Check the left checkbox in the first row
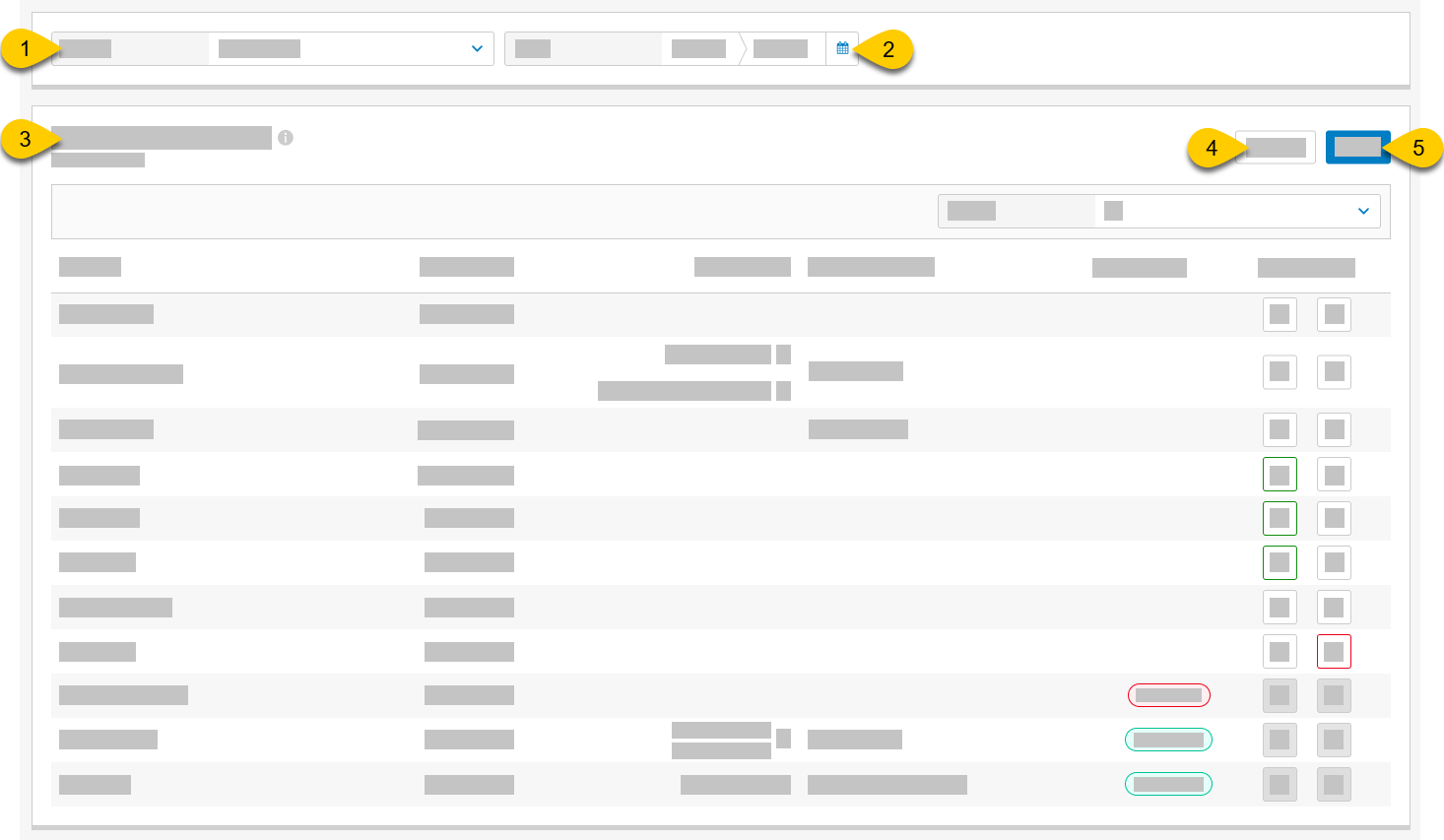Viewport: 1444px width, 840px height. (1280, 313)
